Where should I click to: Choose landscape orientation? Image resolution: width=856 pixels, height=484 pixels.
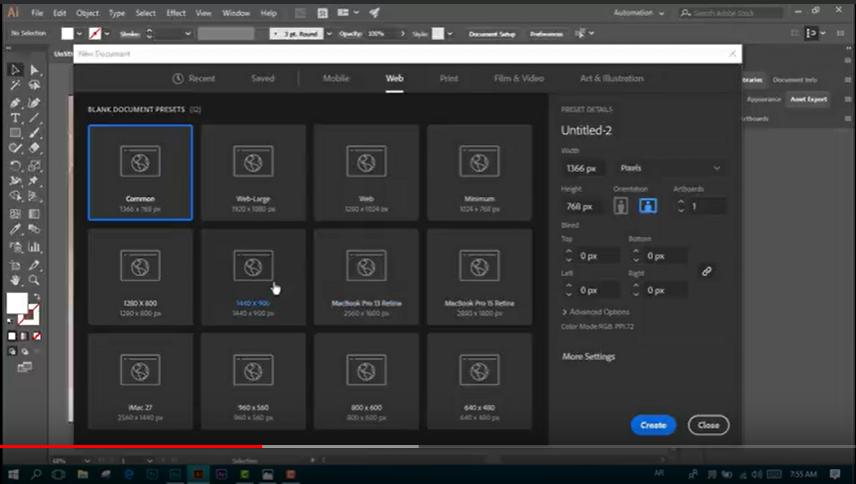point(648,206)
